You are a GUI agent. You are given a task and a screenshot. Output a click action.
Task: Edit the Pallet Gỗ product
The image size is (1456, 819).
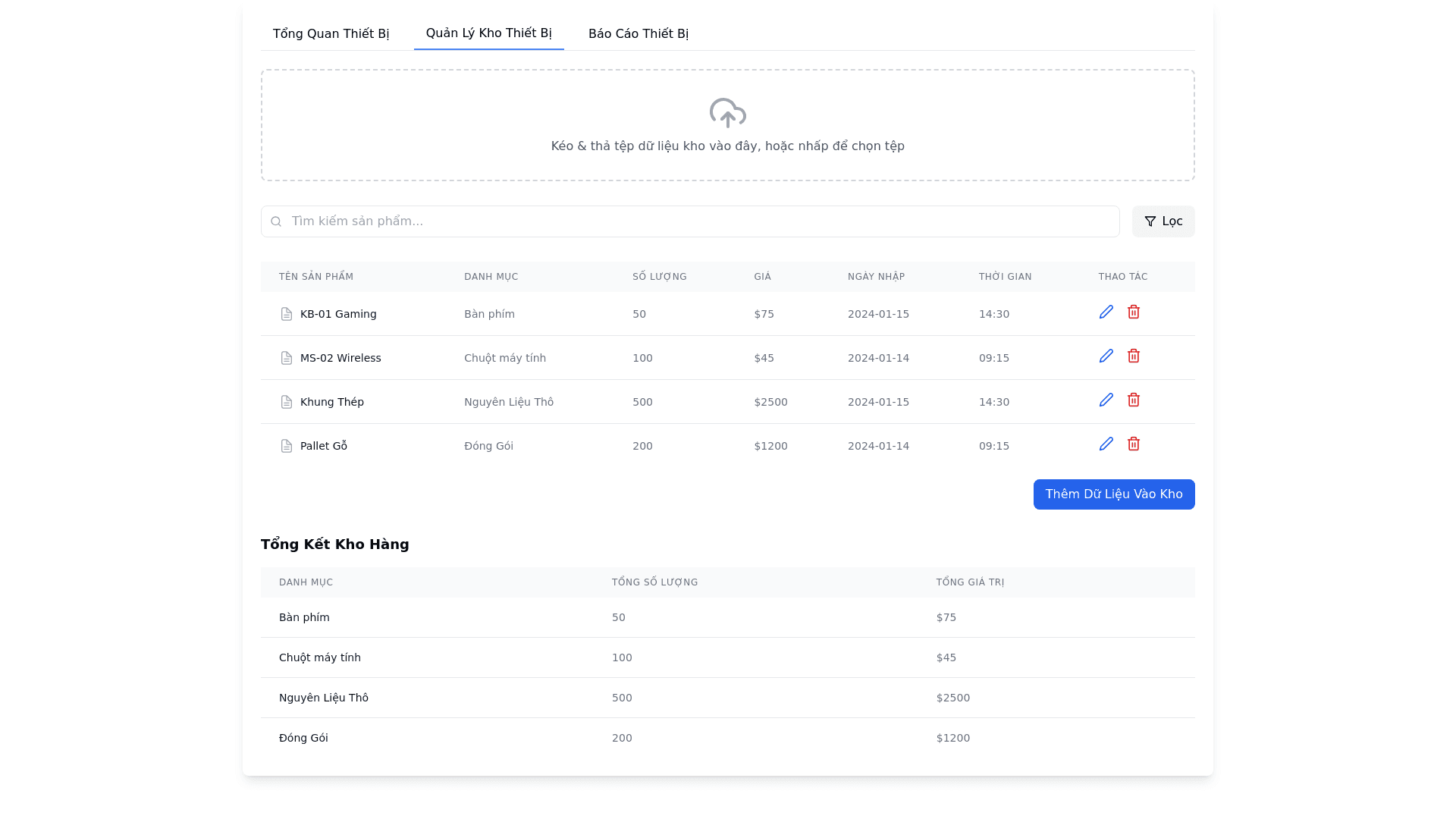(x=1106, y=444)
